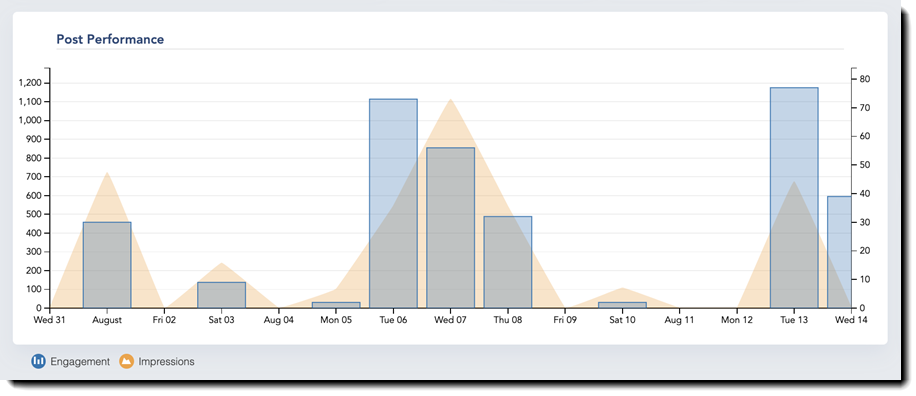Screen dimensions: 916x396
Task: Click the Thu 08 axis label
Action: pos(508,320)
